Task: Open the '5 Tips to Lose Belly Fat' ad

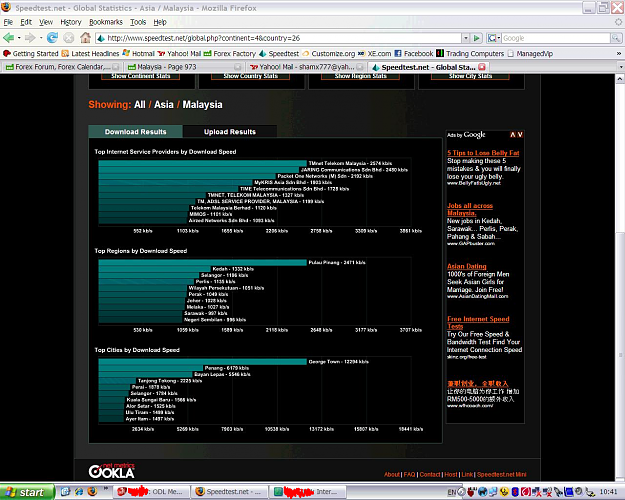Action: pyautogui.click(x=483, y=153)
